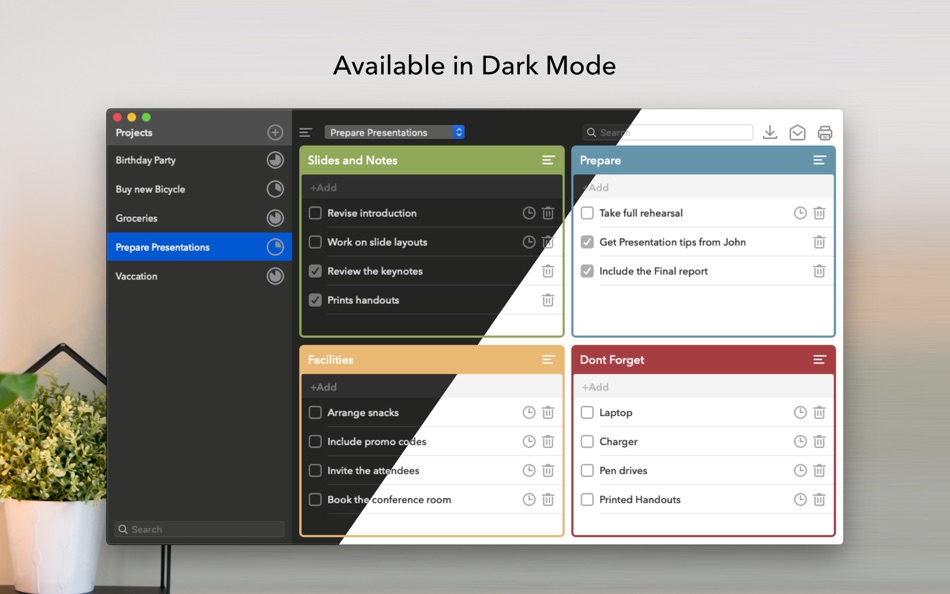Delete the Pen drives item
Image resolution: width=950 pixels, height=594 pixels.
[x=819, y=470]
